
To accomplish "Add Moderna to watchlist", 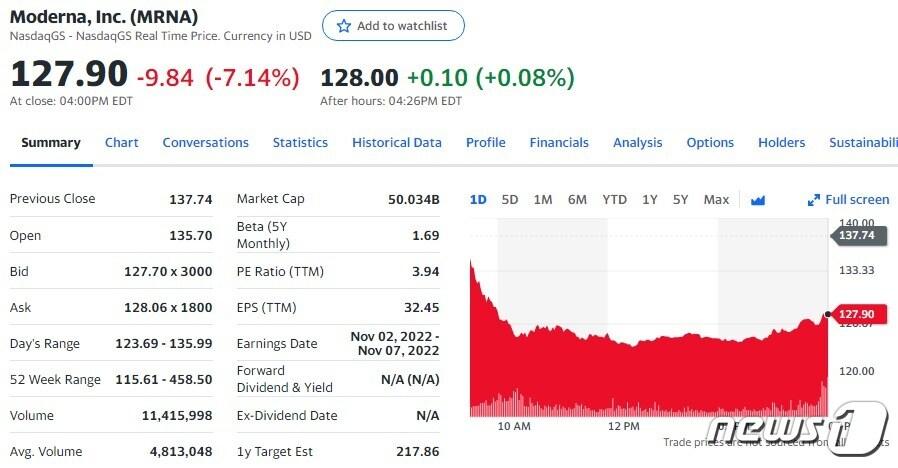I will click(x=393, y=26).
